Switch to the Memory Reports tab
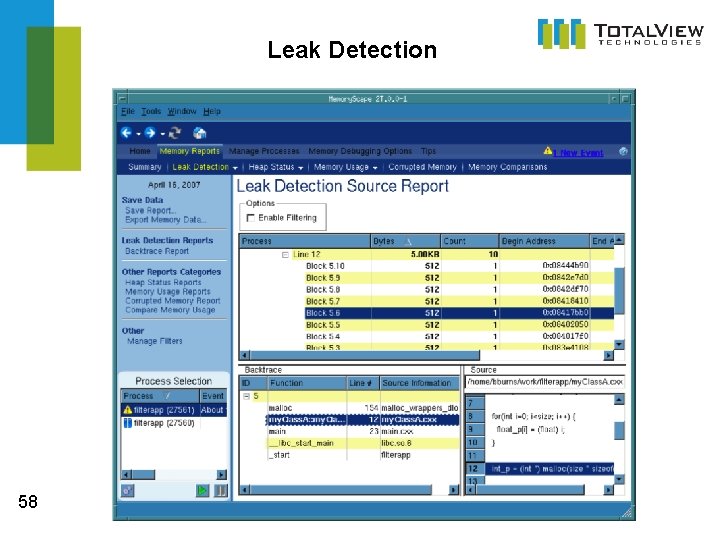 click(190, 151)
